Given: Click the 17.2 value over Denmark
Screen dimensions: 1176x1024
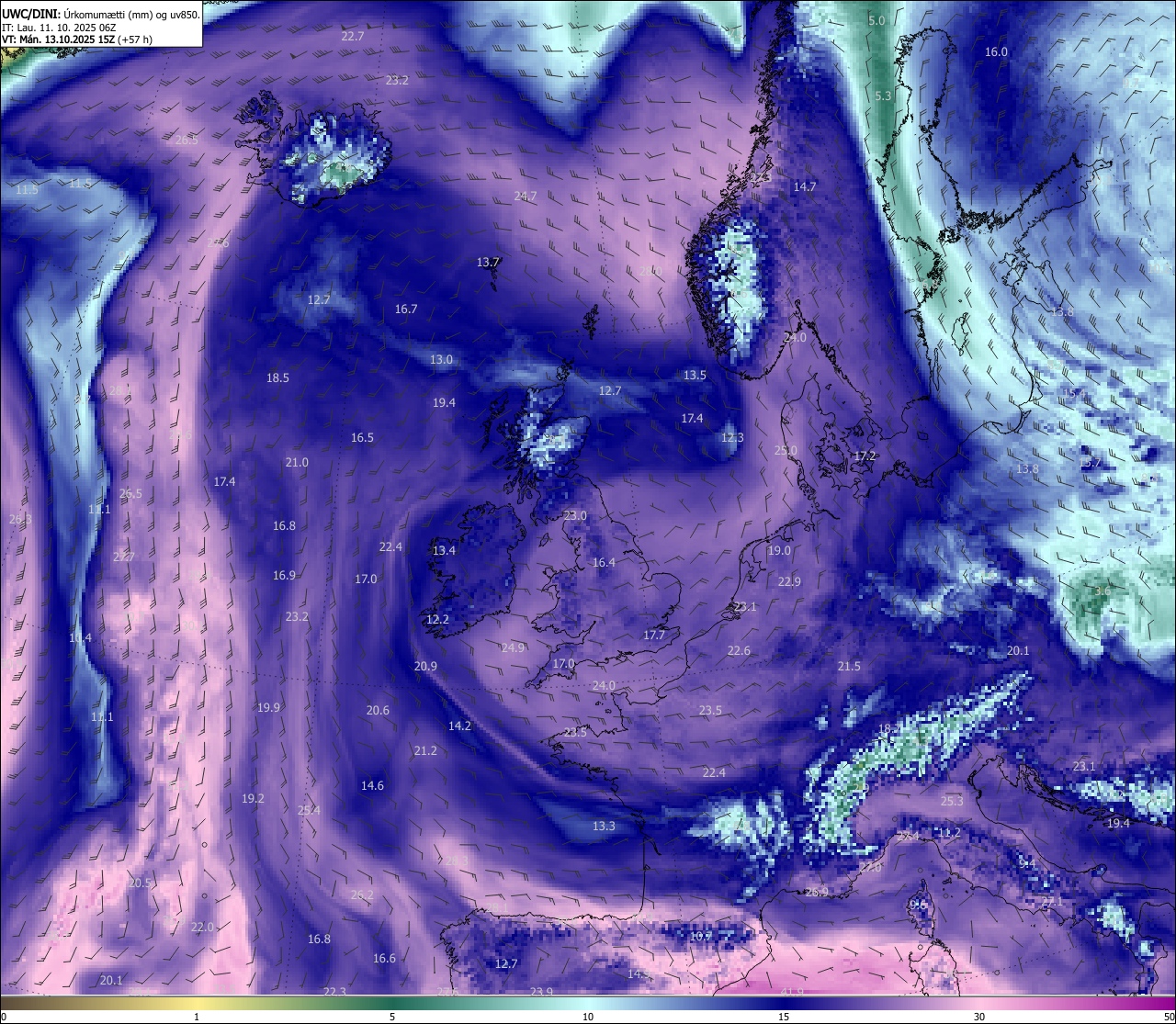Looking at the screenshot, I should point(865,456).
